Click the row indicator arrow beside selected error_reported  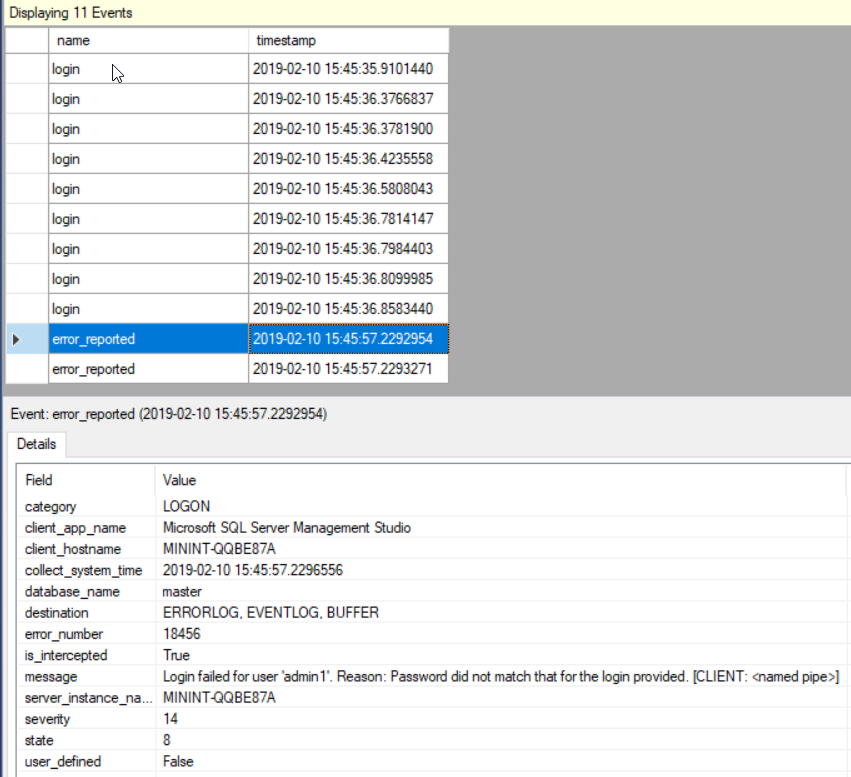pyautogui.click(x=16, y=340)
